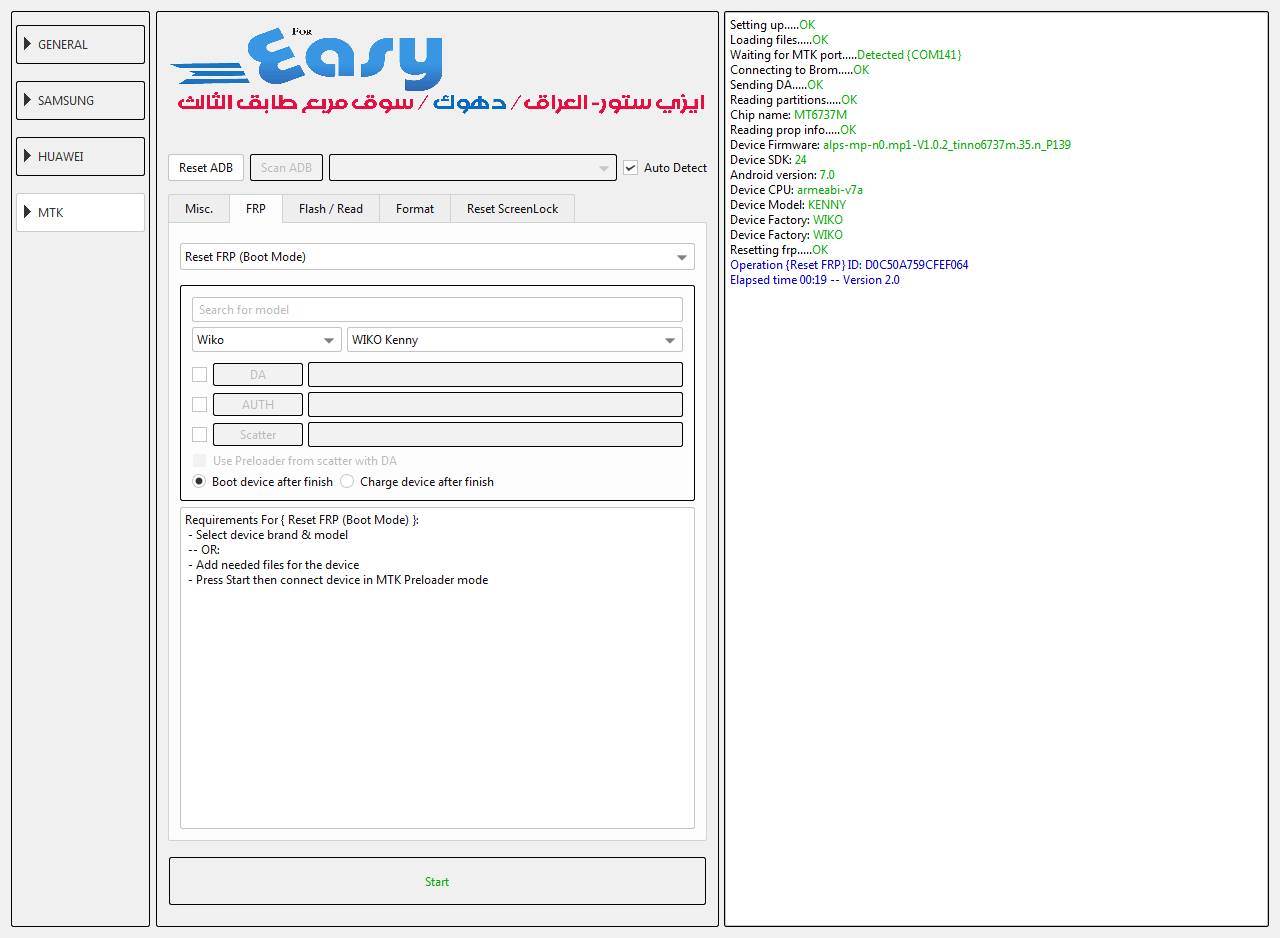Click the Android version: 7.0 log line
The height and width of the screenshot is (938, 1280).
[x=782, y=175]
